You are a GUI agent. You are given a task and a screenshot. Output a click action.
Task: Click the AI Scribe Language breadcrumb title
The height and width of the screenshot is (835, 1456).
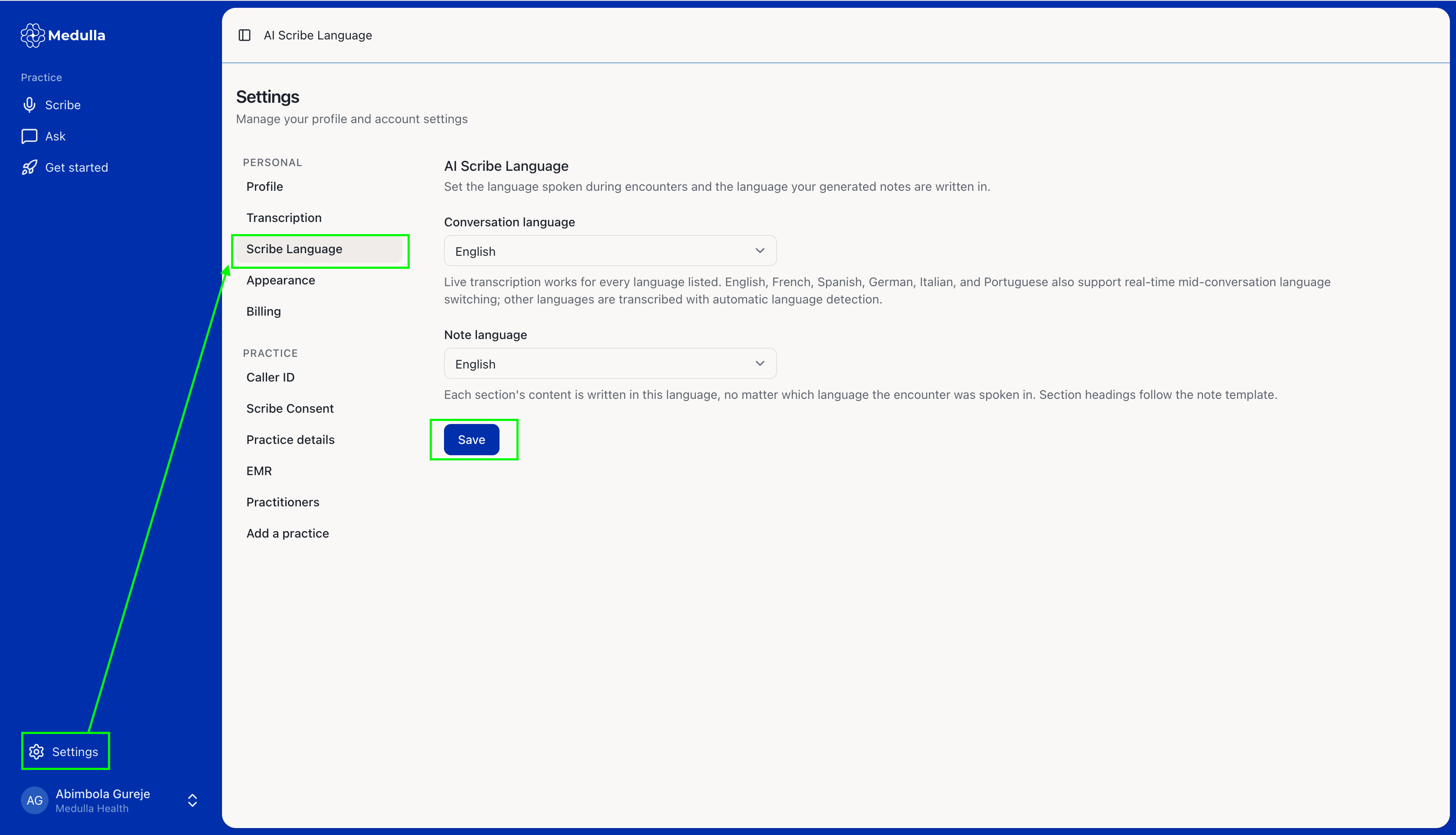pos(318,36)
